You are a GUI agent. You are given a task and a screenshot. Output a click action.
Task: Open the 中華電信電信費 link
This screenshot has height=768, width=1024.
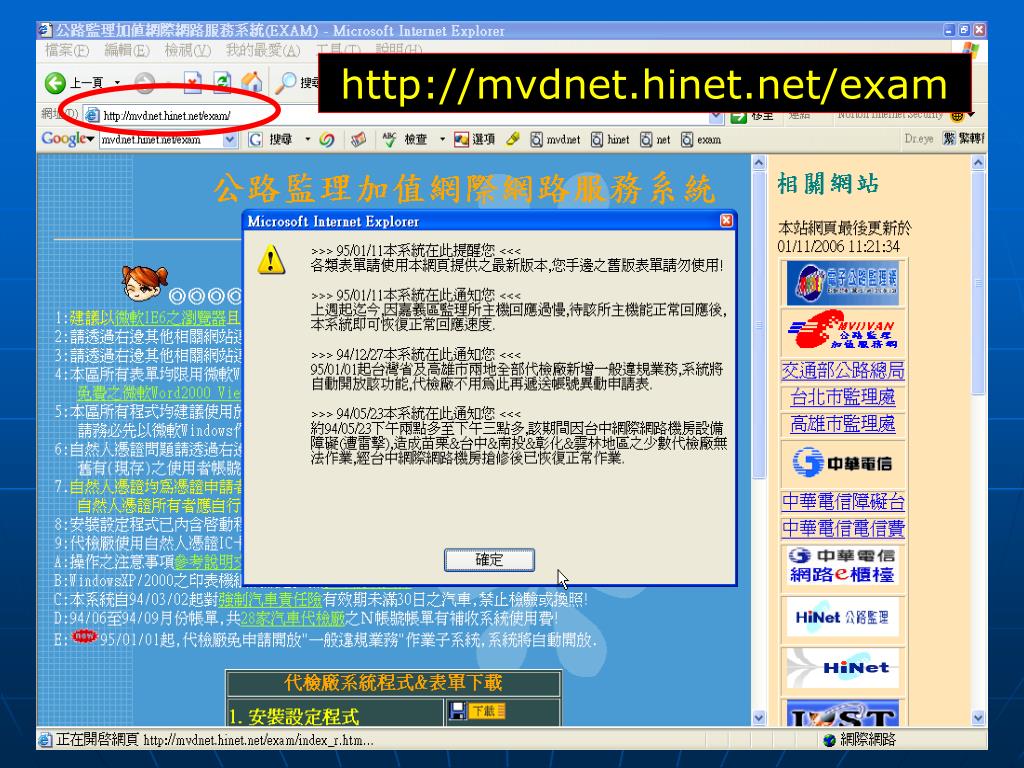pos(842,528)
